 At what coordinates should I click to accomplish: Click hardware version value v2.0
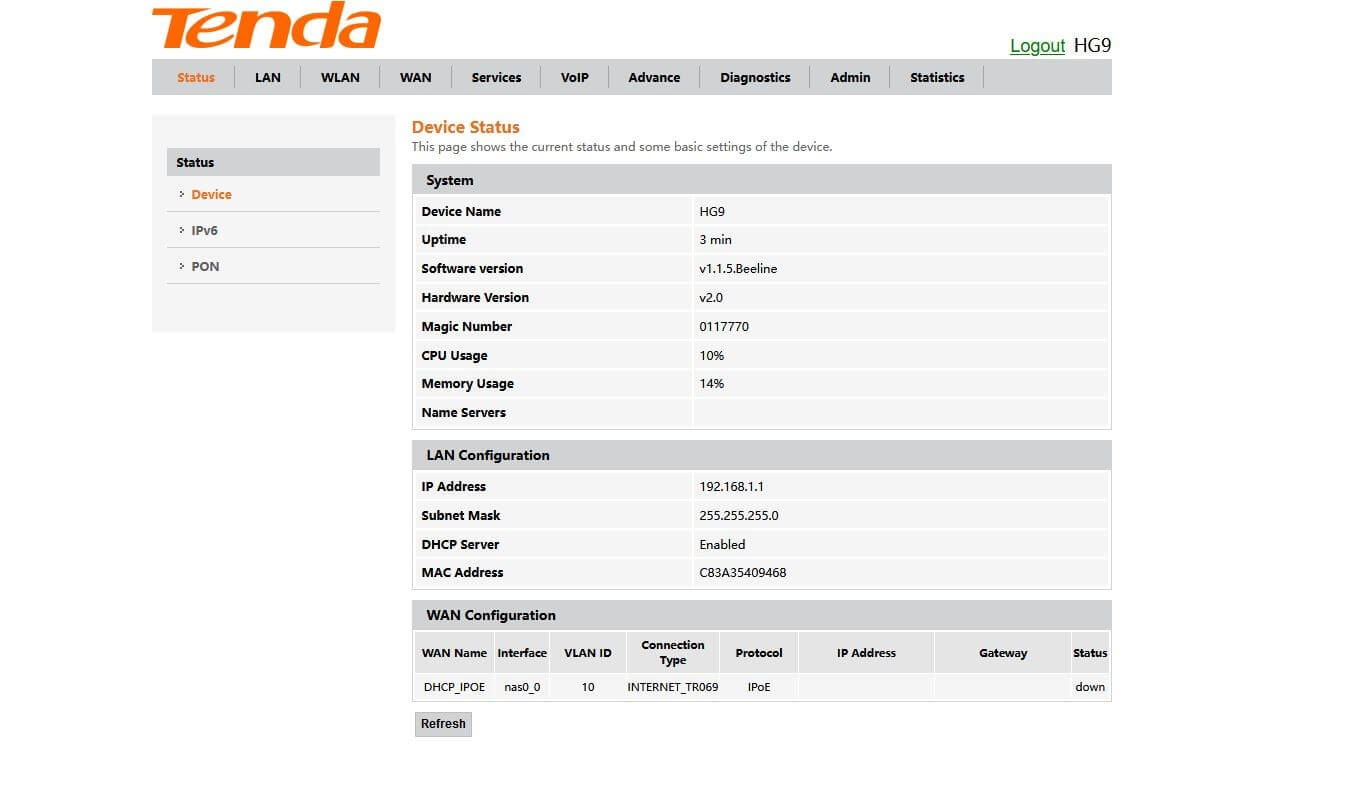click(x=711, y=298)
